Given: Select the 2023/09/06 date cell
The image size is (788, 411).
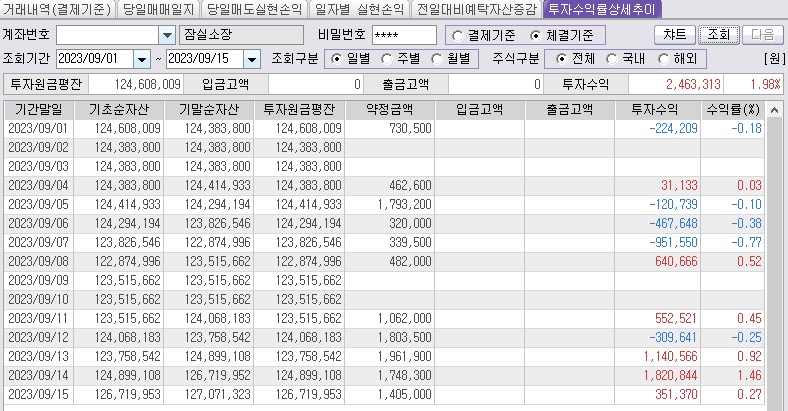Looking at the screenshot, I should tap(39, 224).
